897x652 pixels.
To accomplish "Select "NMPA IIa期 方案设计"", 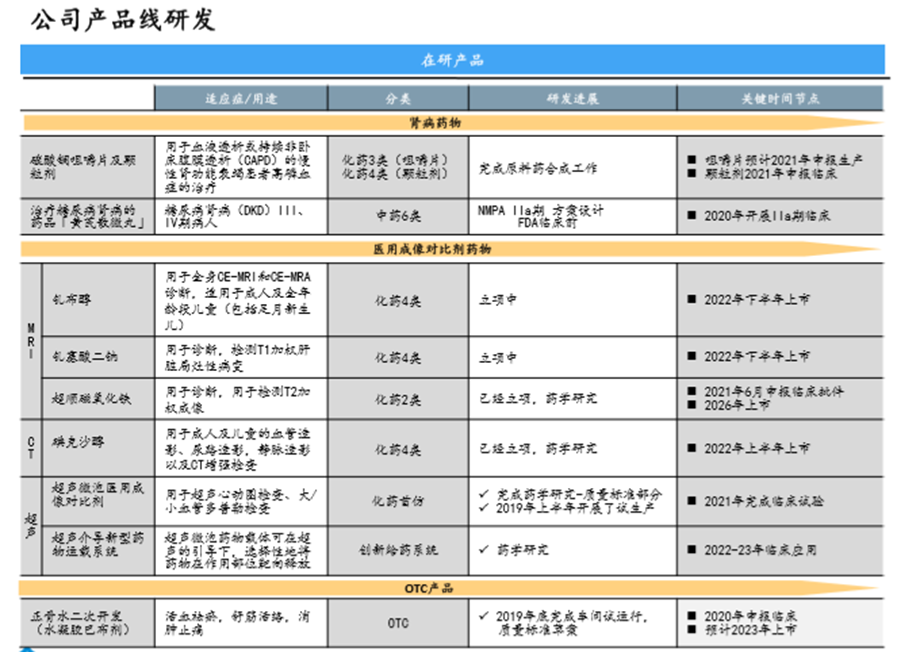I will point(541,210).
